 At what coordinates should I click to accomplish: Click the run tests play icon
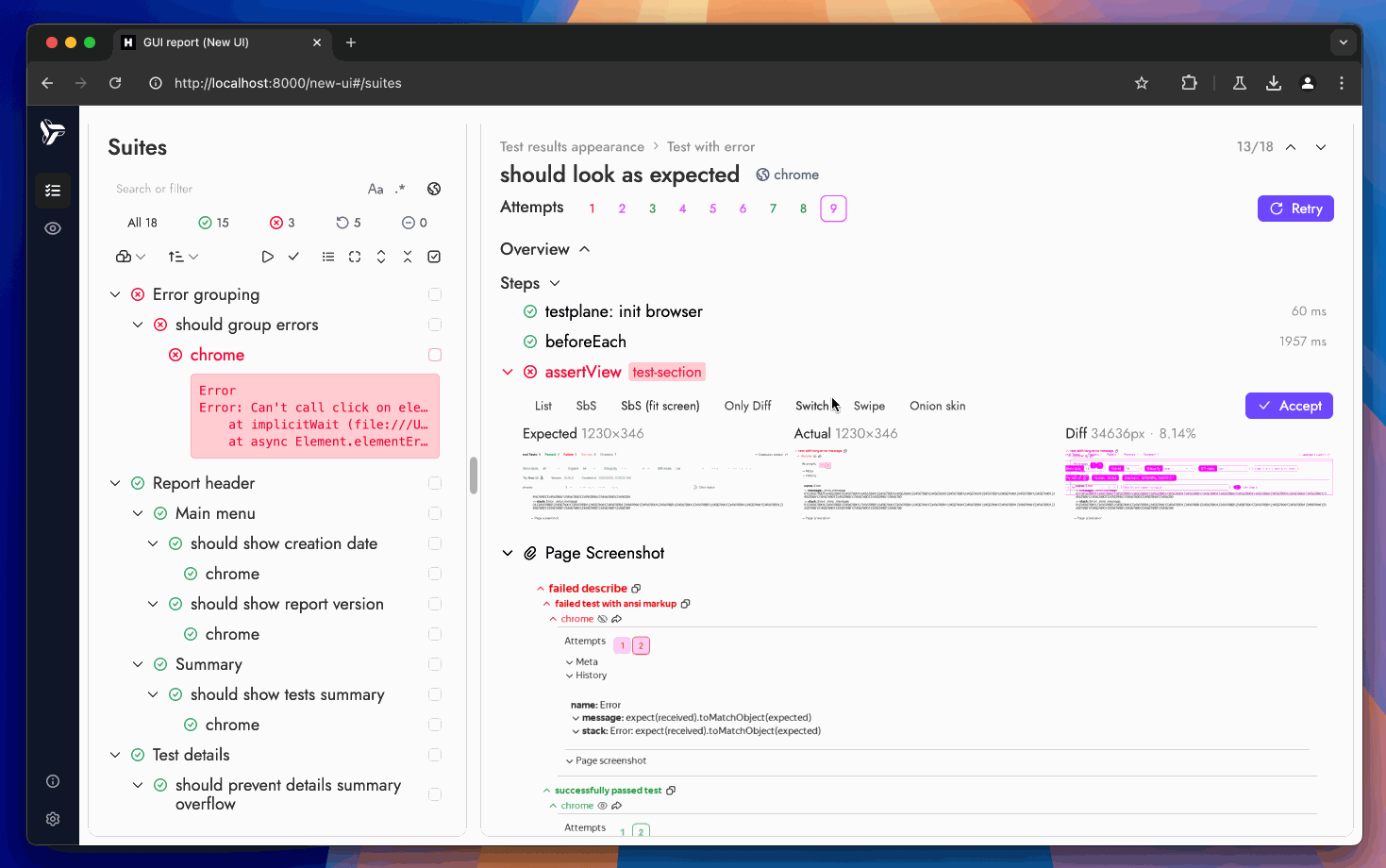[268, 257]
